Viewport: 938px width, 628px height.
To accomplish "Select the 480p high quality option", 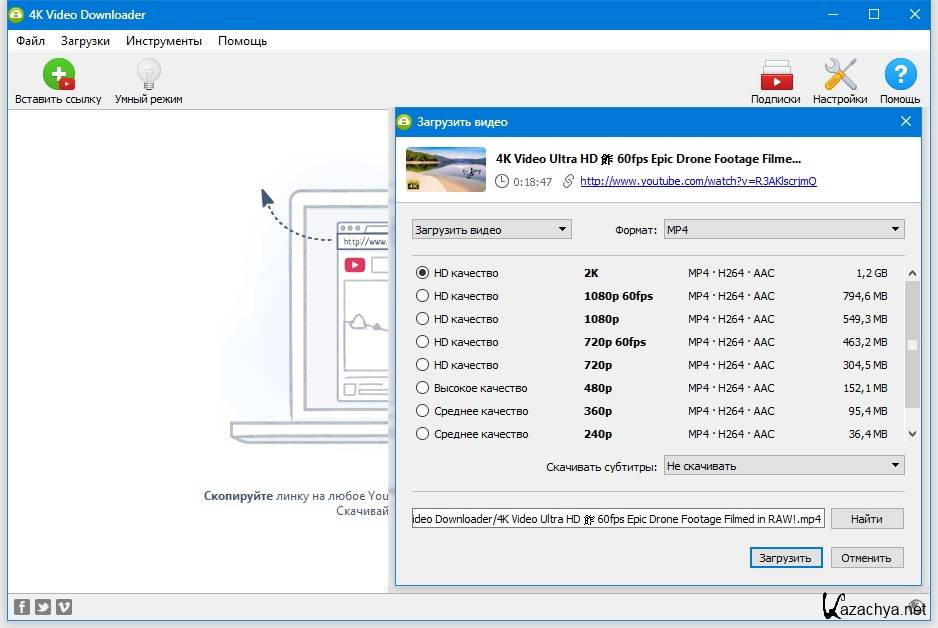I will [x=423, y=388].
